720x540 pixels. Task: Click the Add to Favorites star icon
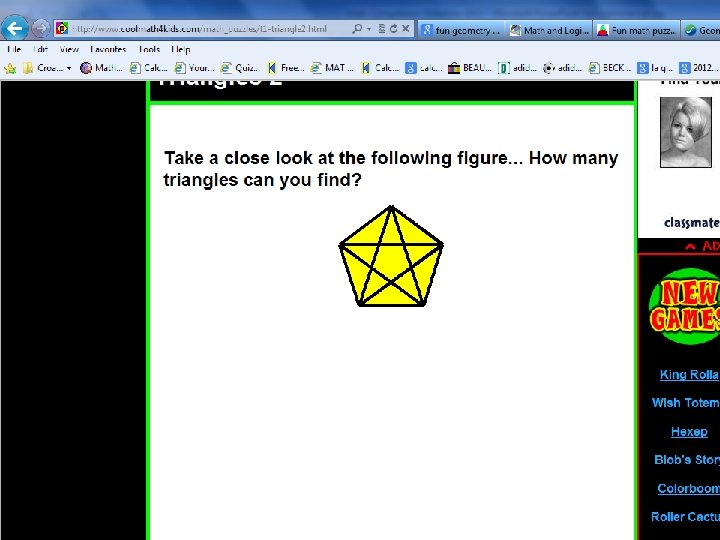[10, 68]
